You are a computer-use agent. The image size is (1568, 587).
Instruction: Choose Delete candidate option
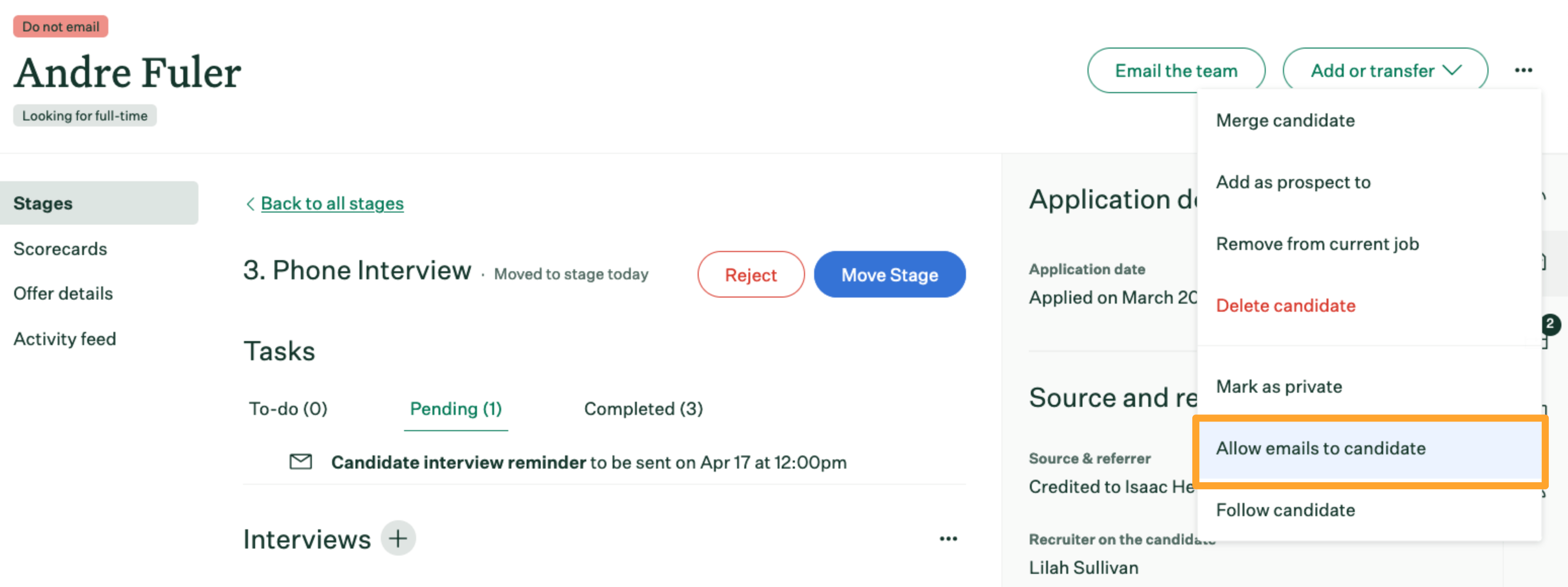click(1285, 305)
